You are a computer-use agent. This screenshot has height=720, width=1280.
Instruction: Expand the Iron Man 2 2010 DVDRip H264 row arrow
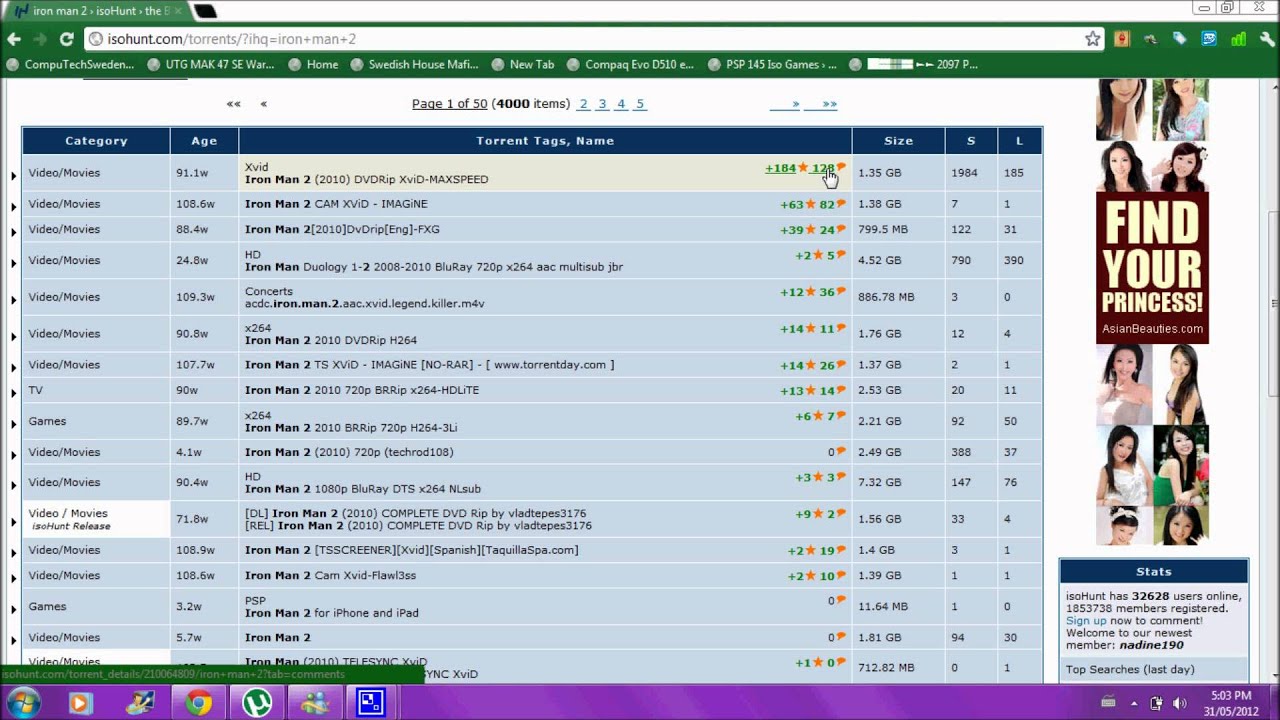(x=14, y=337)
